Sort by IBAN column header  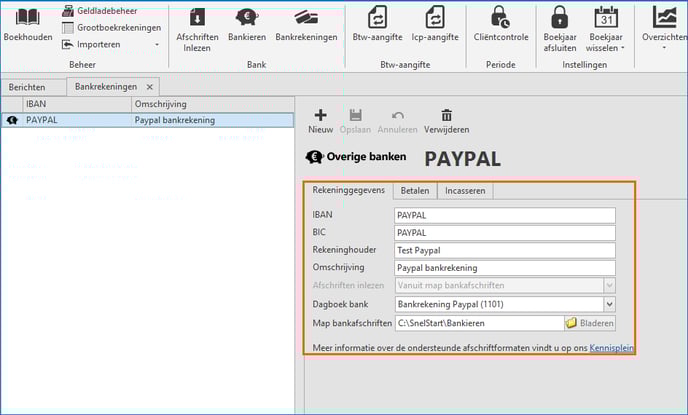click(77, 104)
